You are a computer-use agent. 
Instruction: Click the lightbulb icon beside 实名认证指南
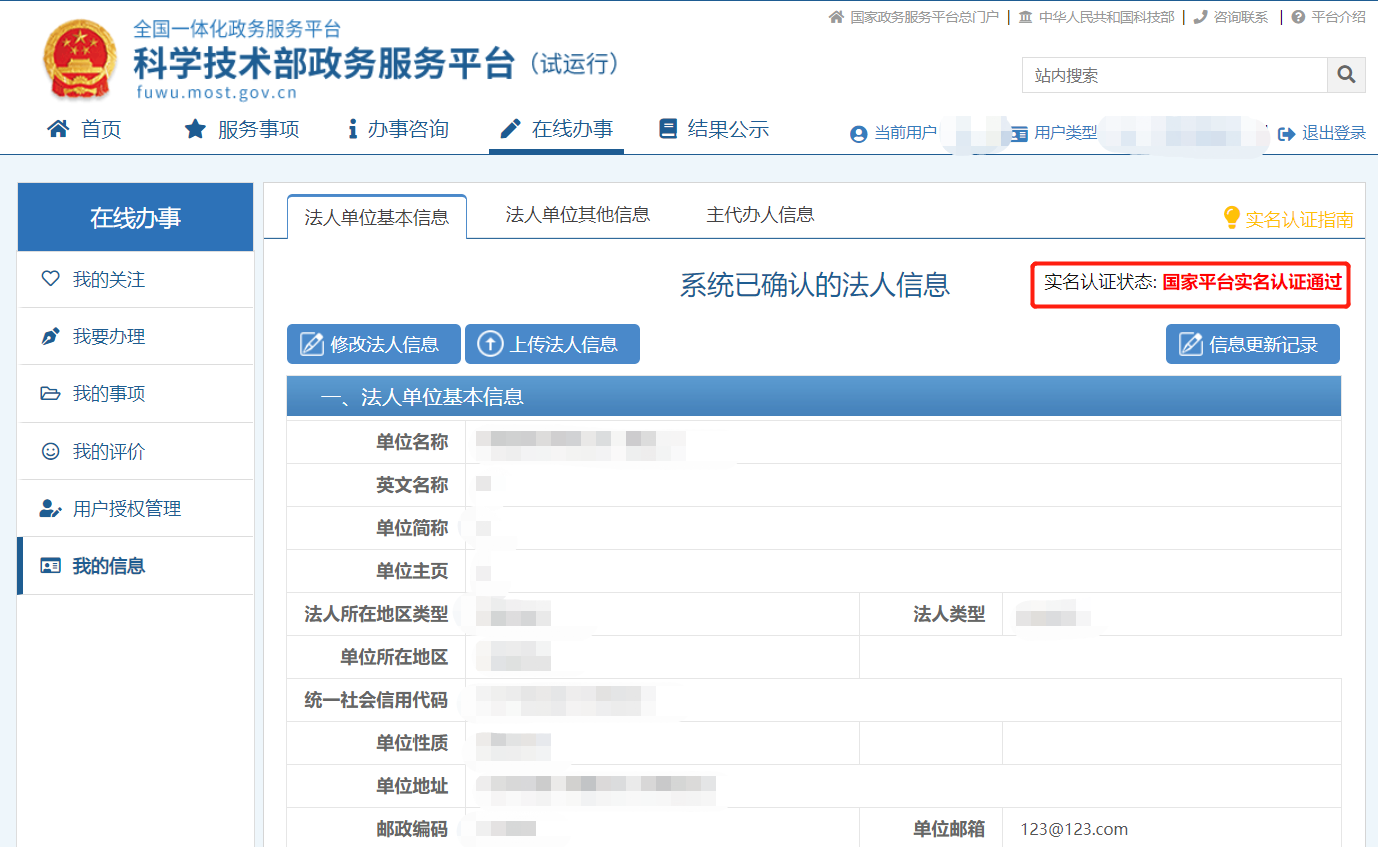click(1232, 218)
